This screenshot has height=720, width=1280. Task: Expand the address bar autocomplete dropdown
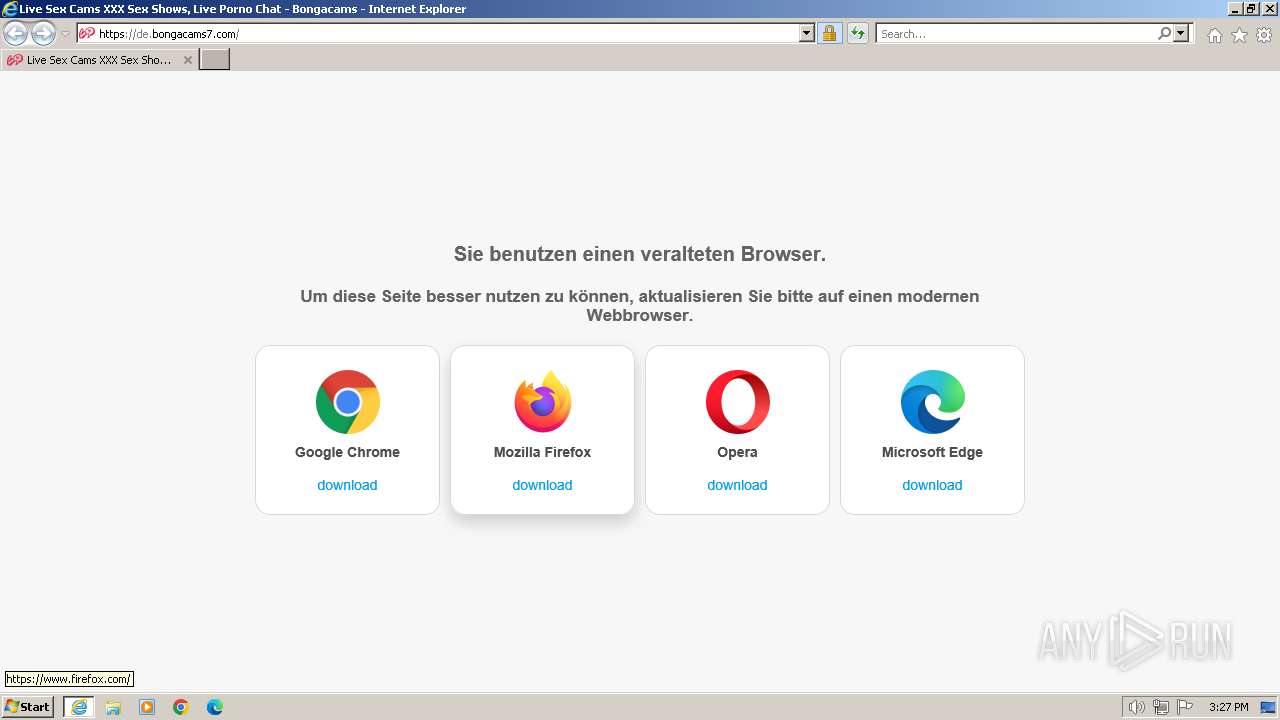[807, 33]
